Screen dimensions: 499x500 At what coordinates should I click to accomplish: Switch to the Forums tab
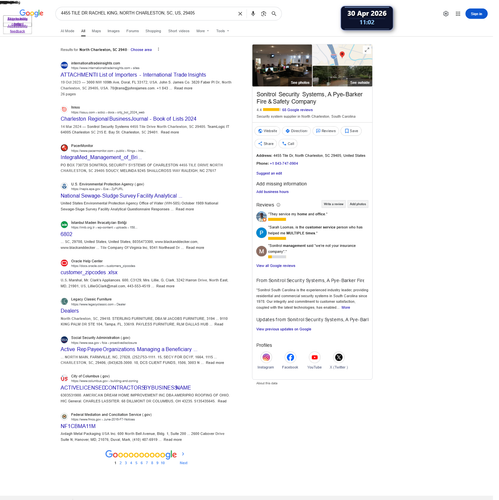132,31
